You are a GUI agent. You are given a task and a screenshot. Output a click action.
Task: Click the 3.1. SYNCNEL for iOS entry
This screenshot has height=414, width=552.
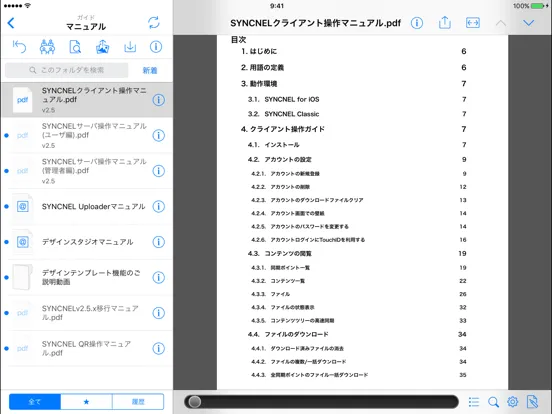pyautogui.click(x=283, y=100)
